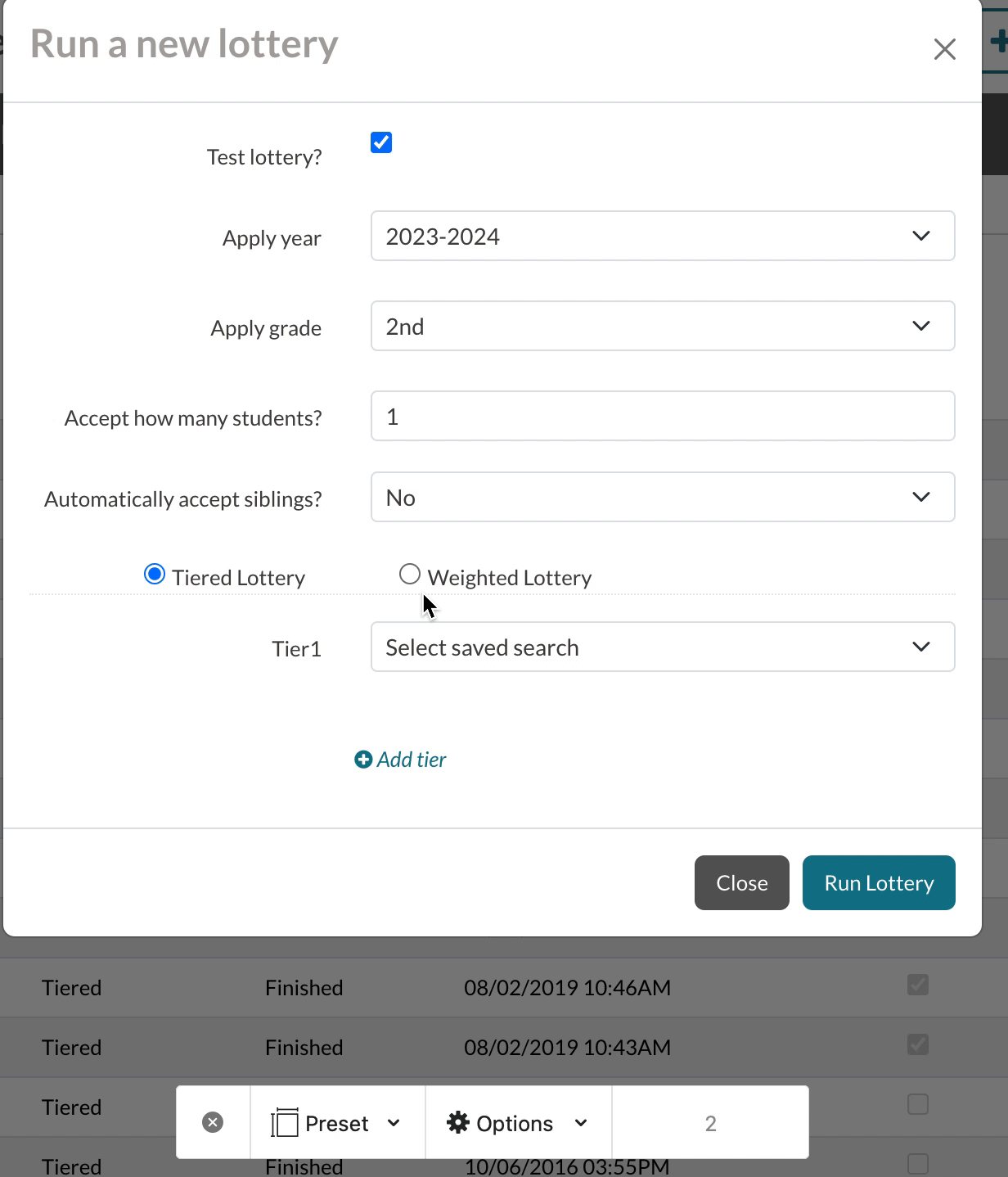Click the Add tier plus icon

pos(362,760)
